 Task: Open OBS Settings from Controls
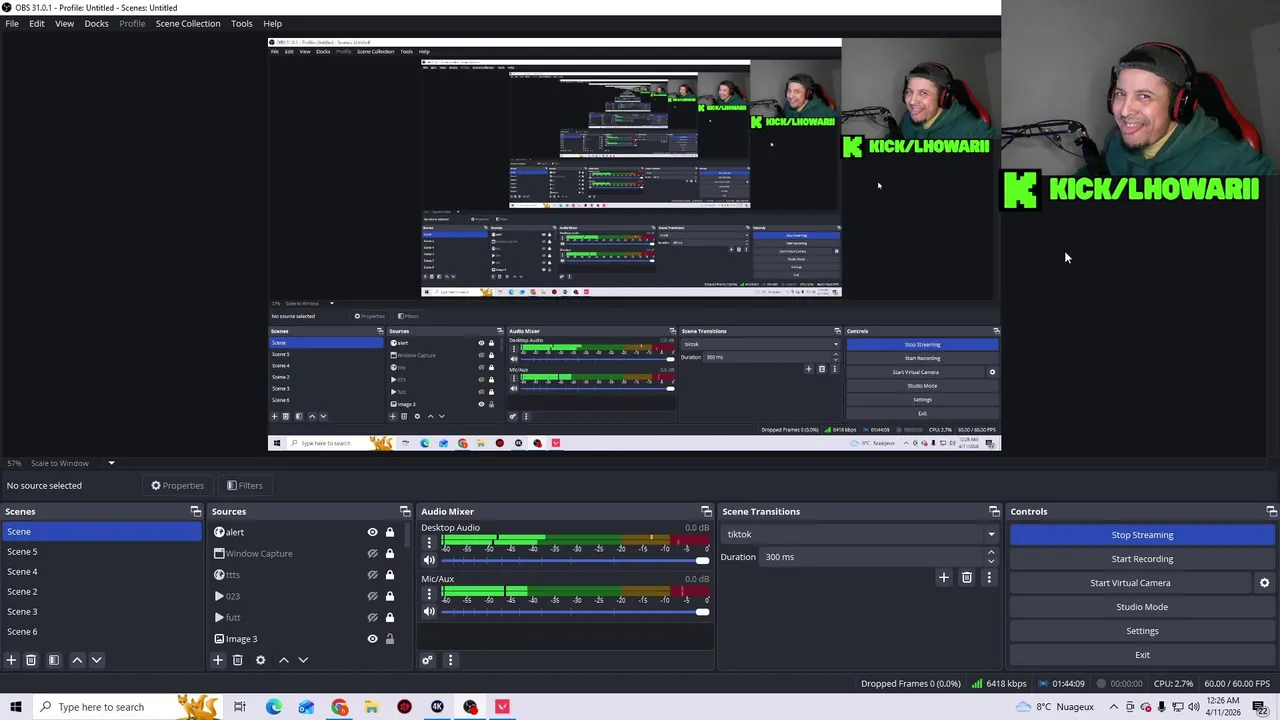[1142, 631]
